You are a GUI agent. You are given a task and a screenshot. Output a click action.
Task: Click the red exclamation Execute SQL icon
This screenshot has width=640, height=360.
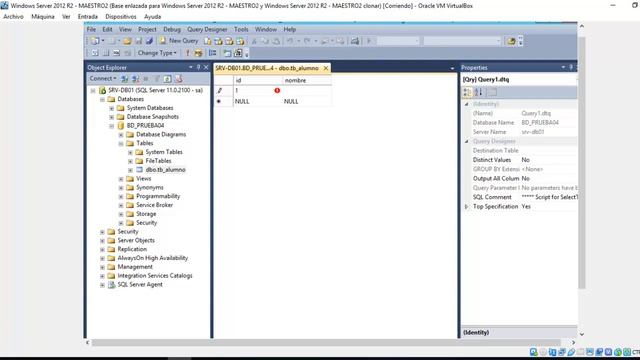[x=187, y=53]
